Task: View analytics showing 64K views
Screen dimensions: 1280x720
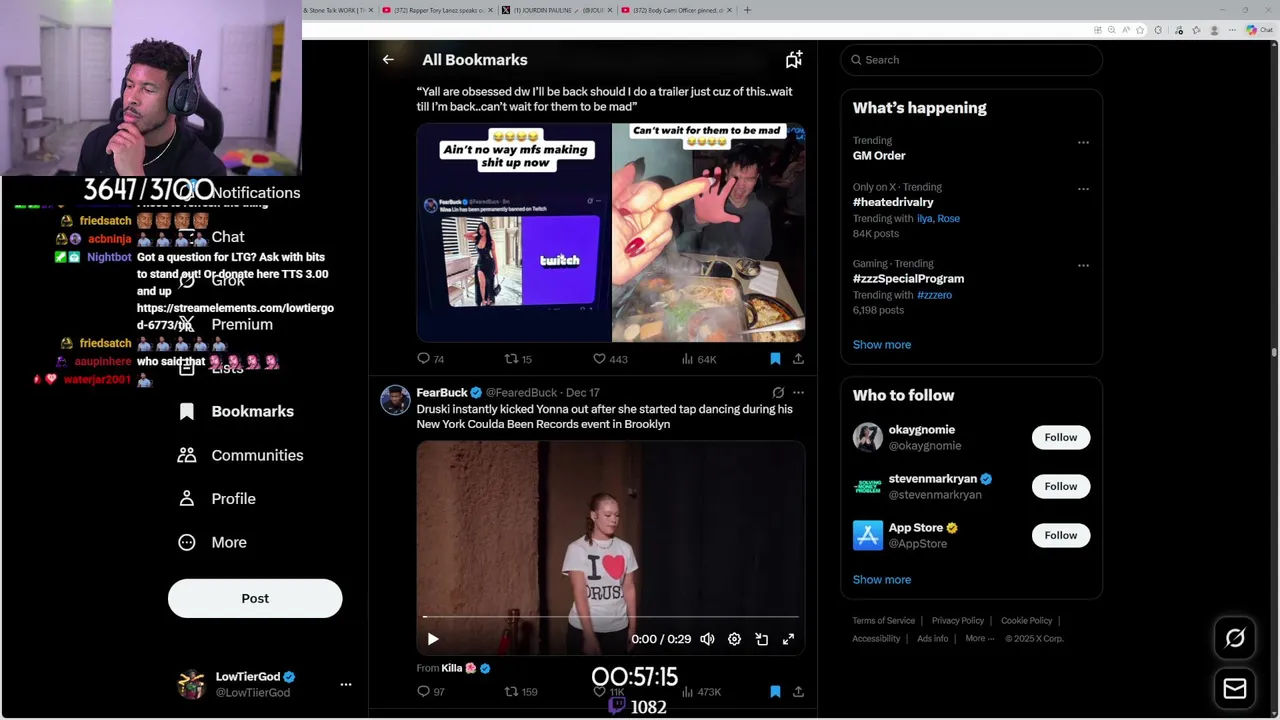Action: [699, 359]
